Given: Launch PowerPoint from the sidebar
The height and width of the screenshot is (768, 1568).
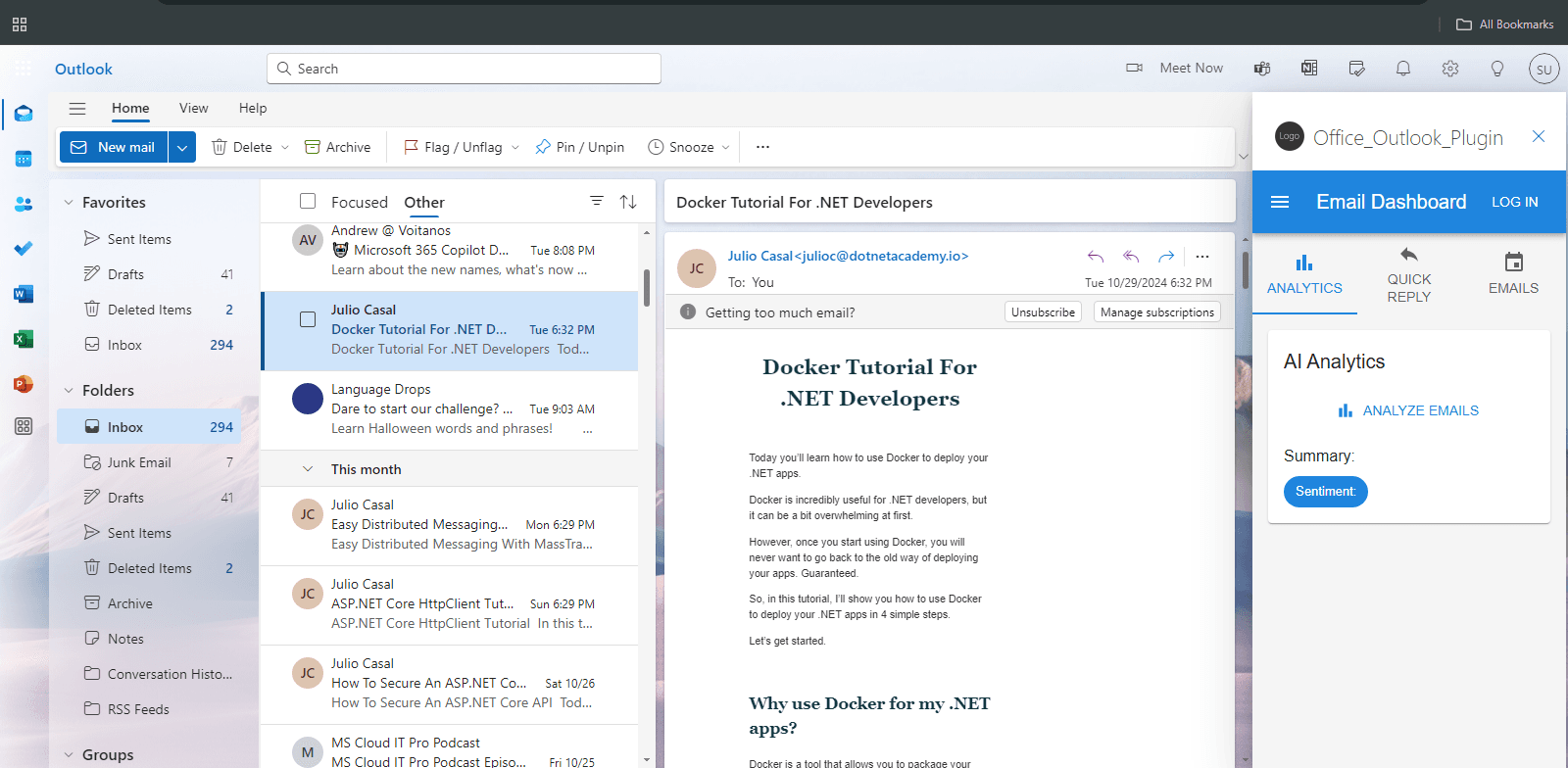Looking at the screenshot, I should tap(24, 384).
